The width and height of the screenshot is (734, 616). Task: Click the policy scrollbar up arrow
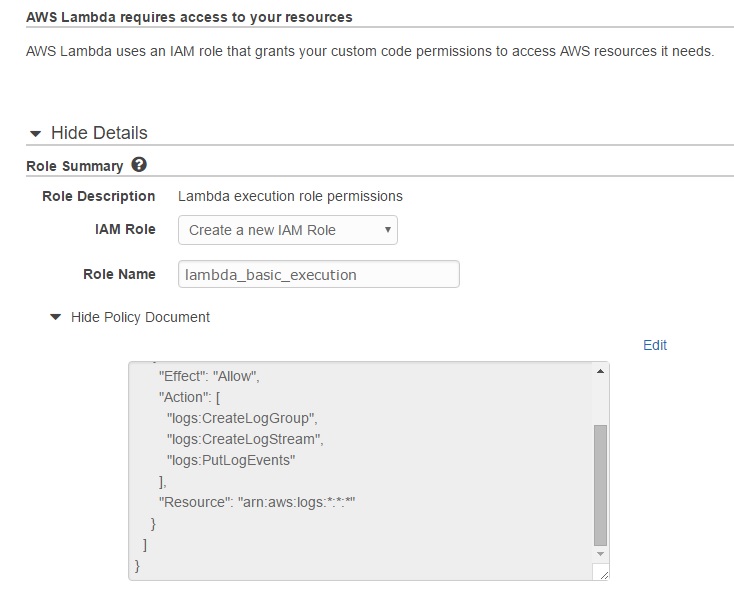pos(600,372)
